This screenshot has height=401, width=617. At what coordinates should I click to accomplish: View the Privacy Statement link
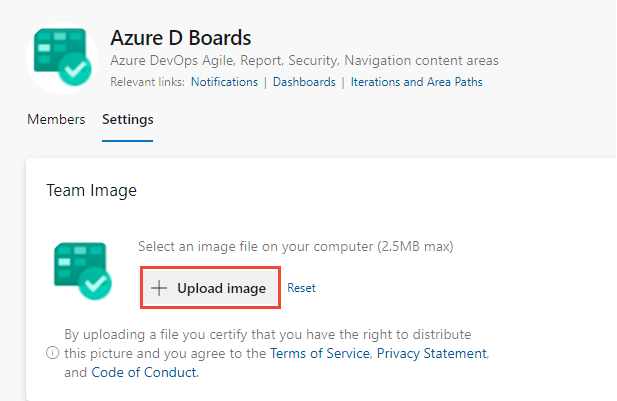(x=432, y=353)
